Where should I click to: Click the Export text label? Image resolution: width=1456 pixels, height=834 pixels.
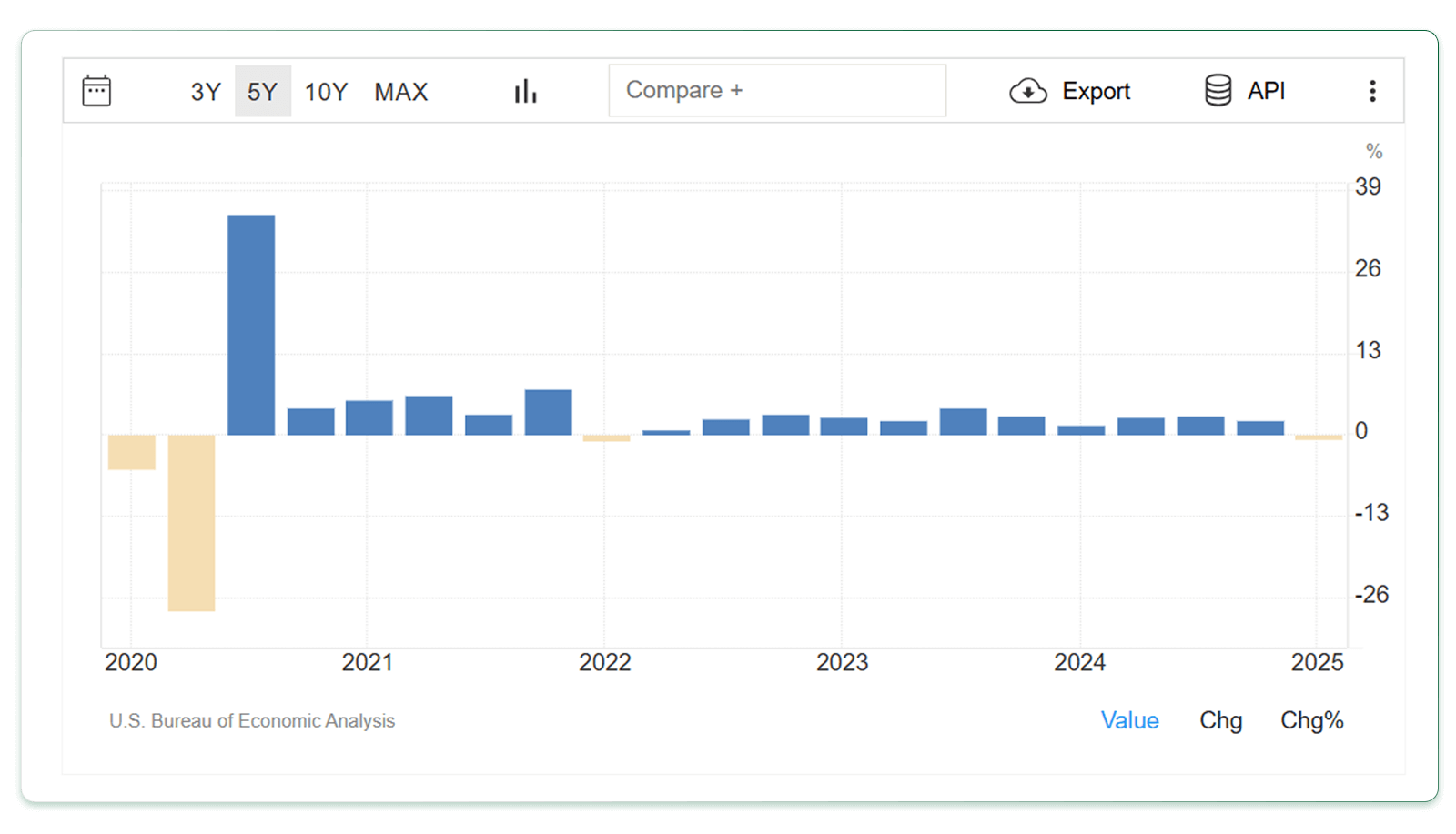1096,91
